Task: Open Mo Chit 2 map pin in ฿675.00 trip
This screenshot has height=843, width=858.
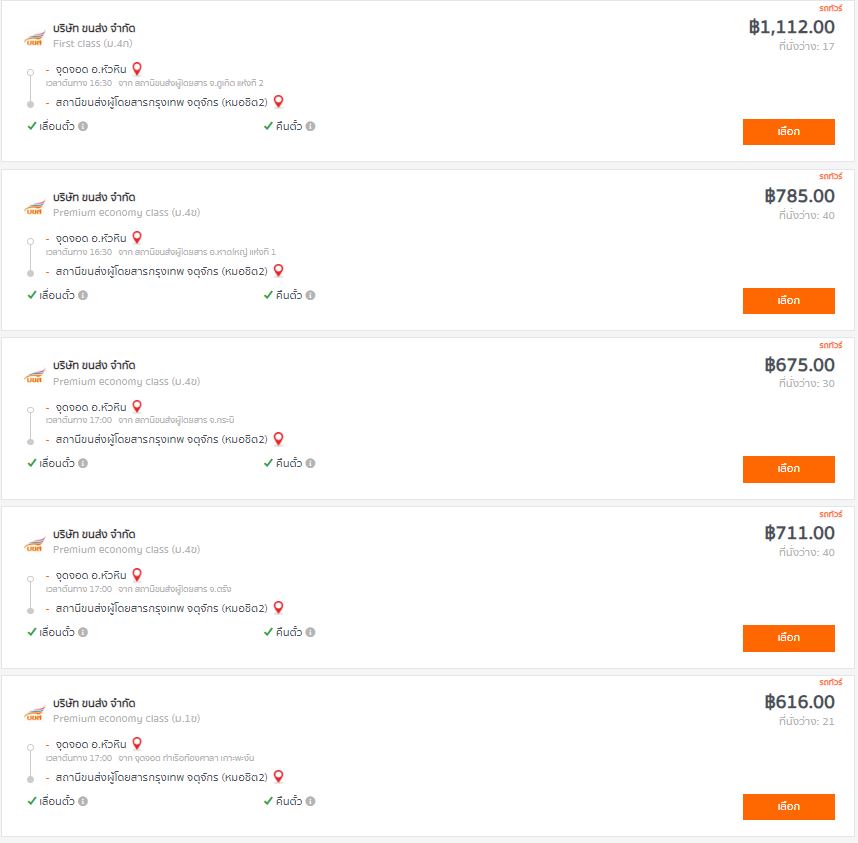Action: (x=279, y=439)
